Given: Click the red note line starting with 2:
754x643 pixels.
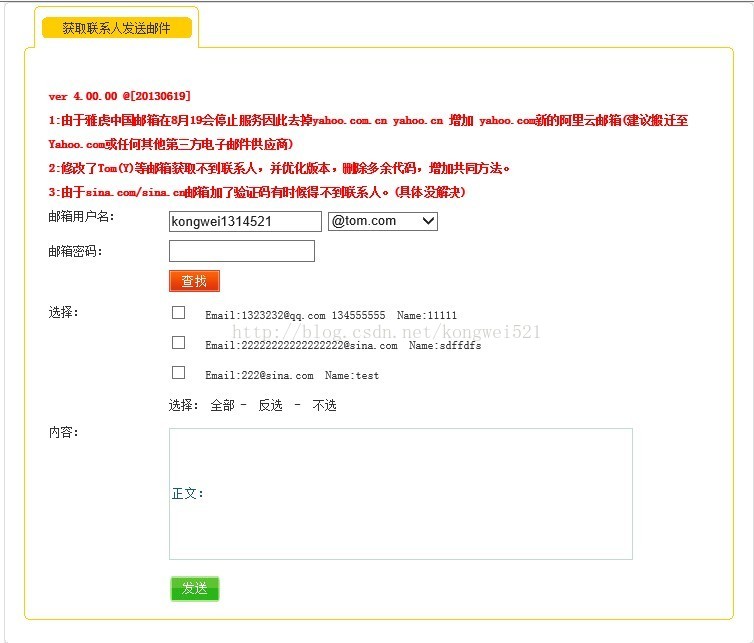Looking at the screenshot, I should tap(279, 168).
